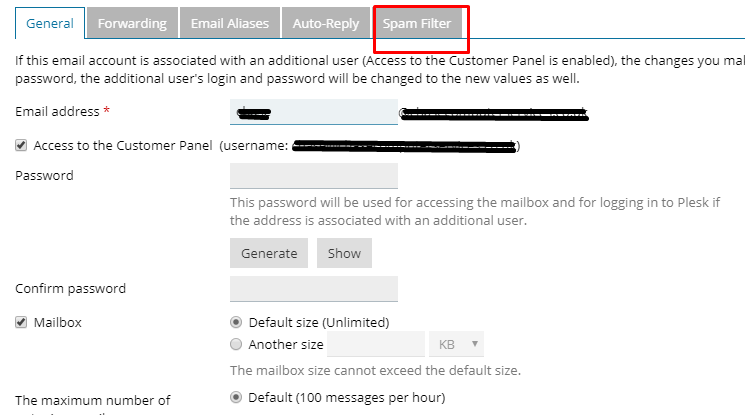Click the Show password button
The width and height of the screenshot is (745, 415).
click(x=344, y=253)
